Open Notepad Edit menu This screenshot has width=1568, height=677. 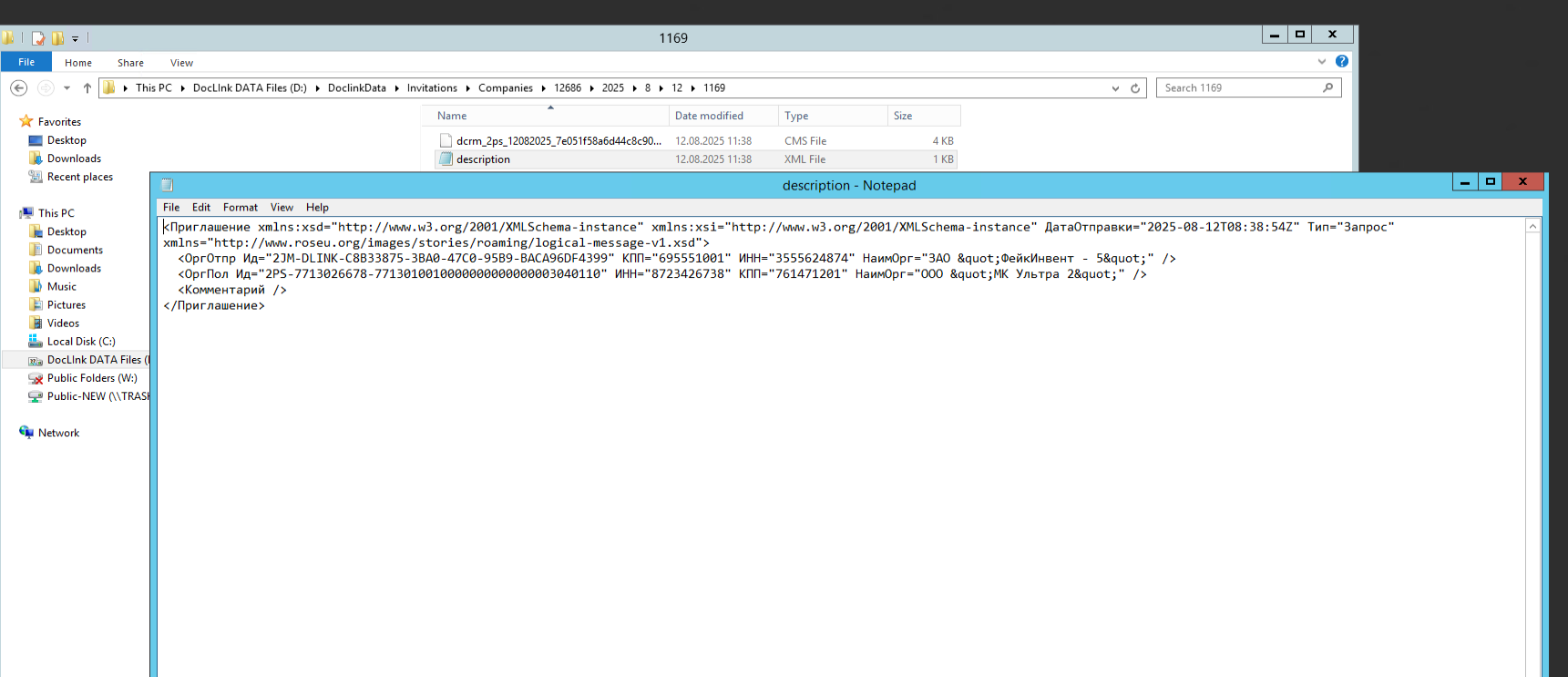[x=201, y=208]
